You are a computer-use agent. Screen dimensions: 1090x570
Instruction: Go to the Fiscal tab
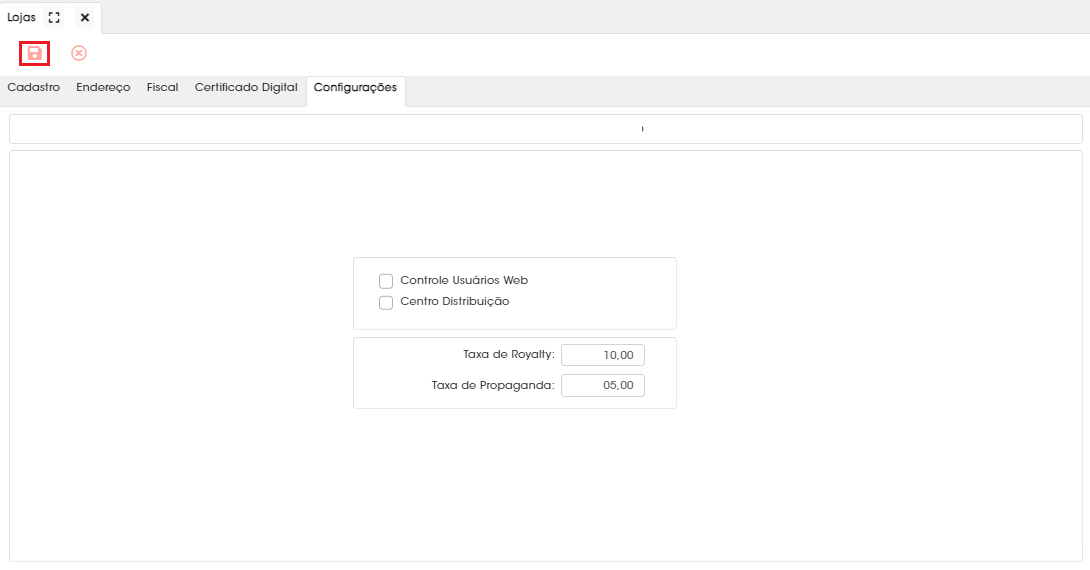[163, 88]
